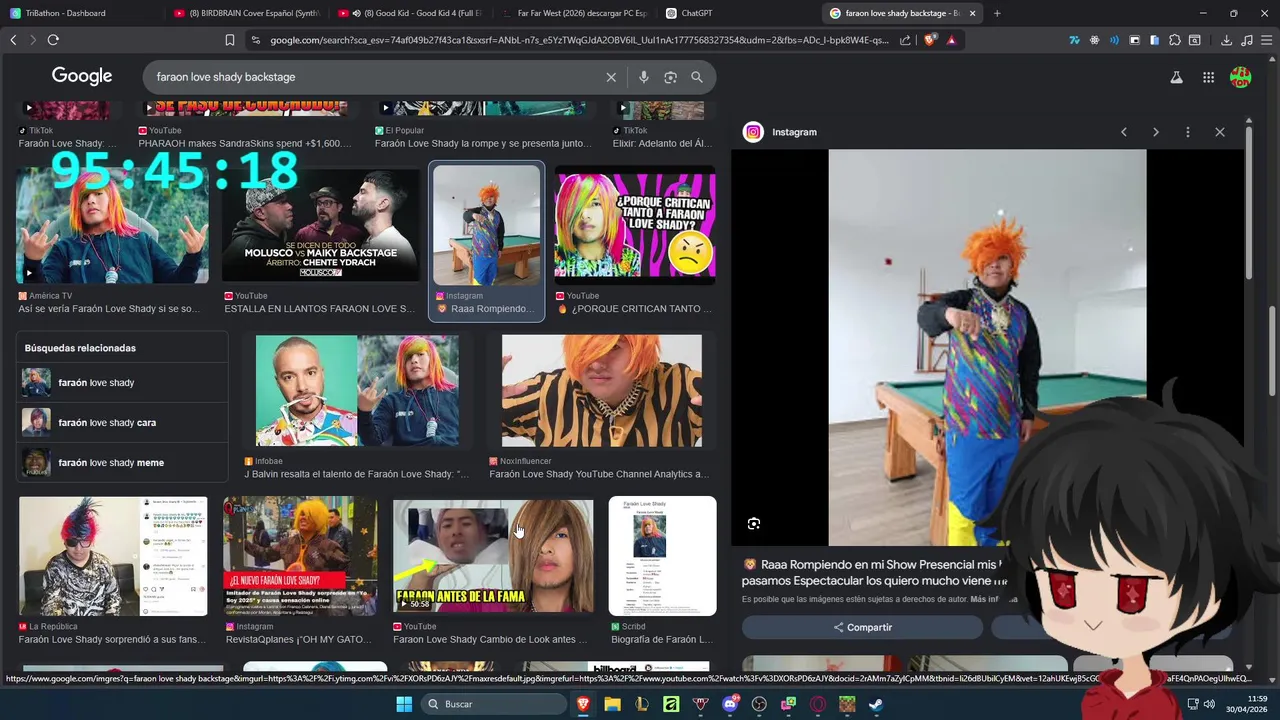Click the magnifier search button

tap(697, 77)
